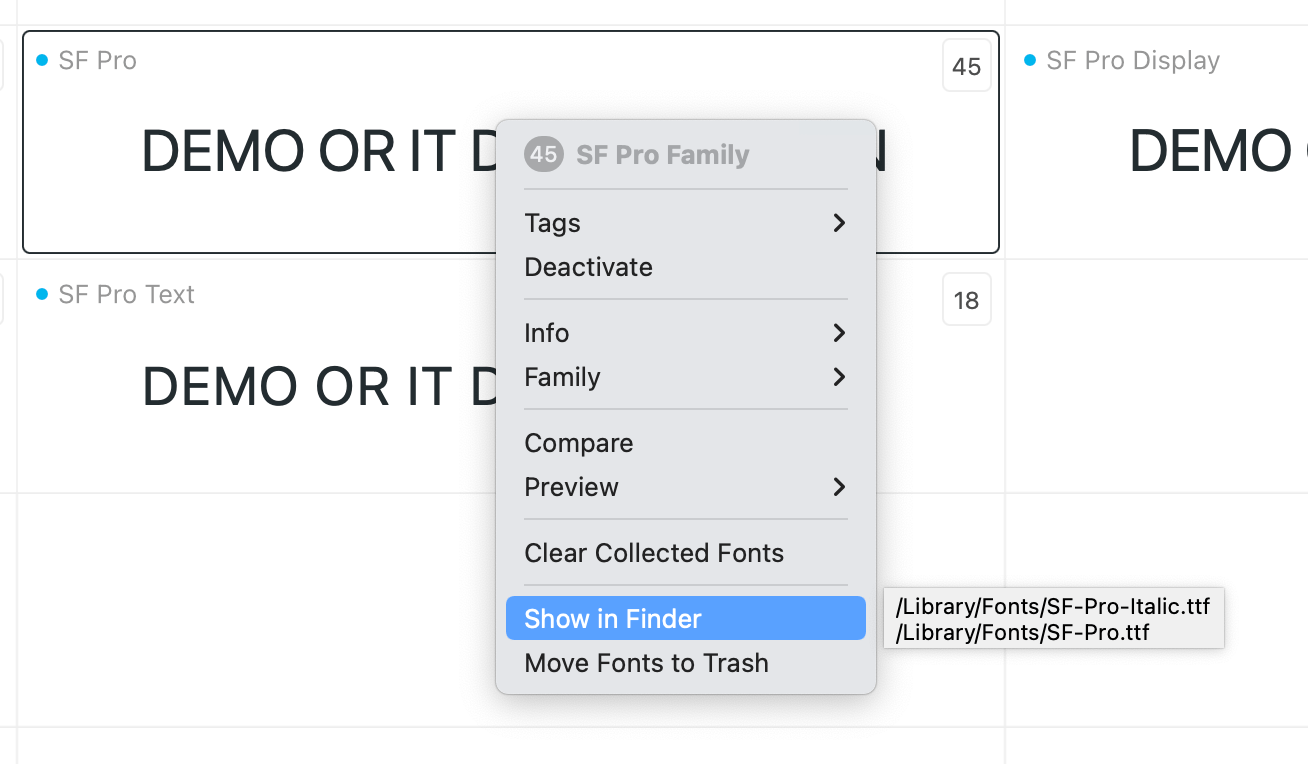
Task: Toggle the activation dot for SF Pro Display
Action: (1030, 61)
